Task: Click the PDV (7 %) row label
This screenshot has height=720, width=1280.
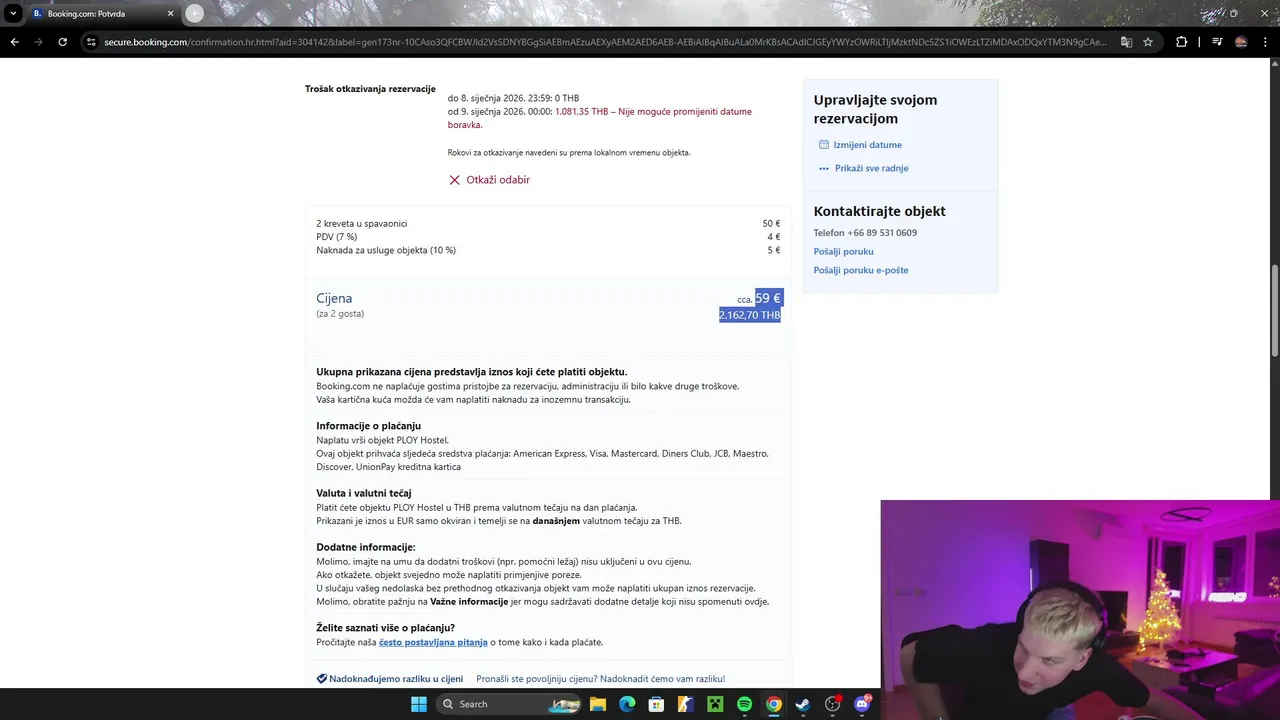Action: pyautogui.click(x=336, y=237)
